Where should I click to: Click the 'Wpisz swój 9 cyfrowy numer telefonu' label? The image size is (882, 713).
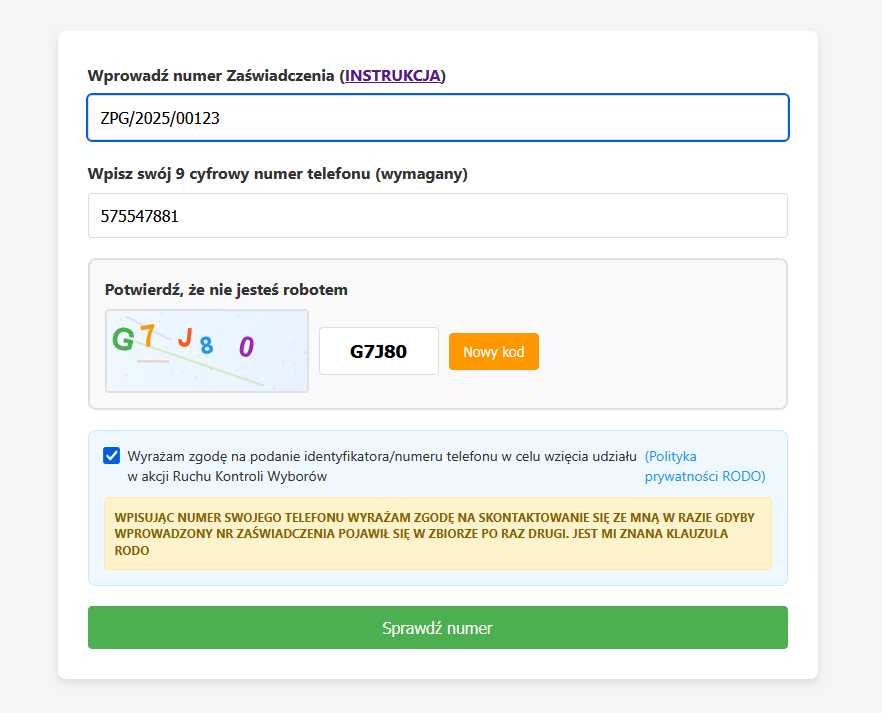(277, 174)
